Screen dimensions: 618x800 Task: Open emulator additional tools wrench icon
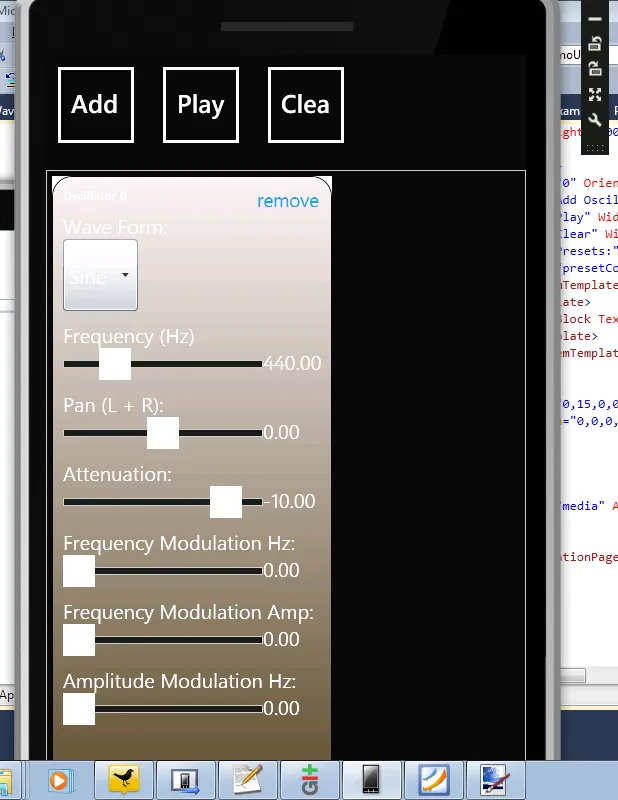(595, 120)
